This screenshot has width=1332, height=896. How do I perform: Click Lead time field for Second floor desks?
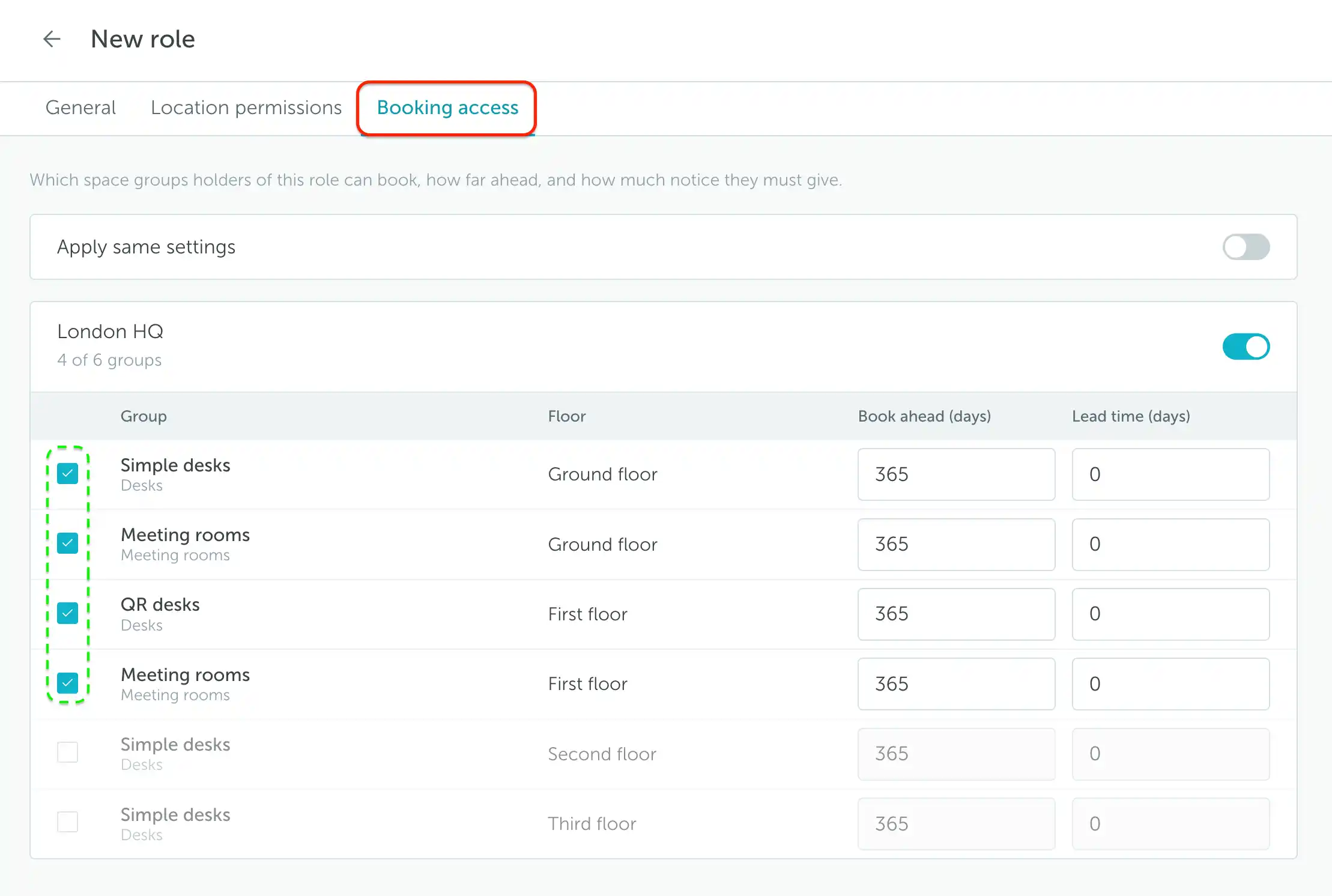1170,754
